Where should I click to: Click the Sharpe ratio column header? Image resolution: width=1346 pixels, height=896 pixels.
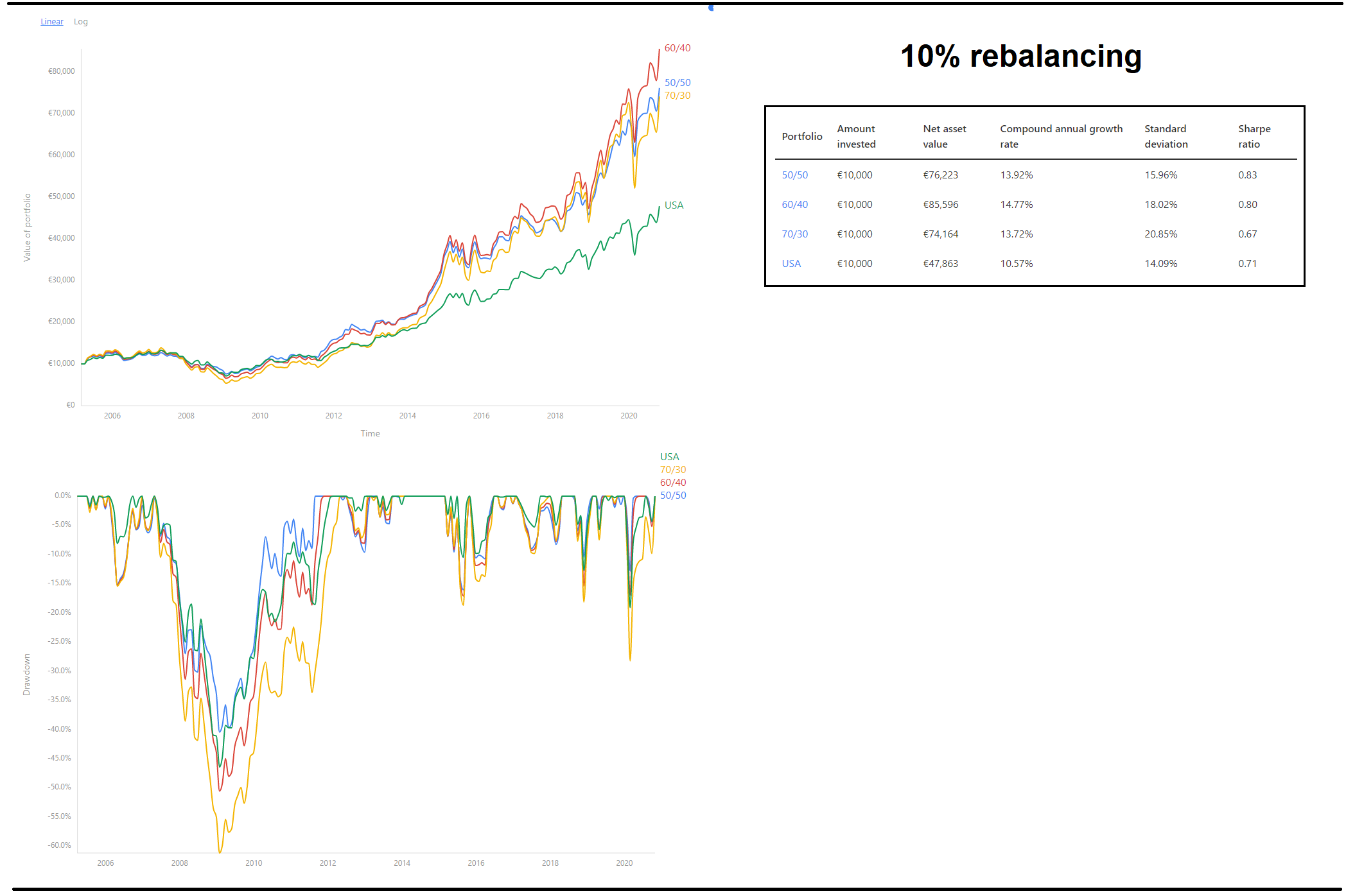pyautogui.click(x=1254, y=137)
